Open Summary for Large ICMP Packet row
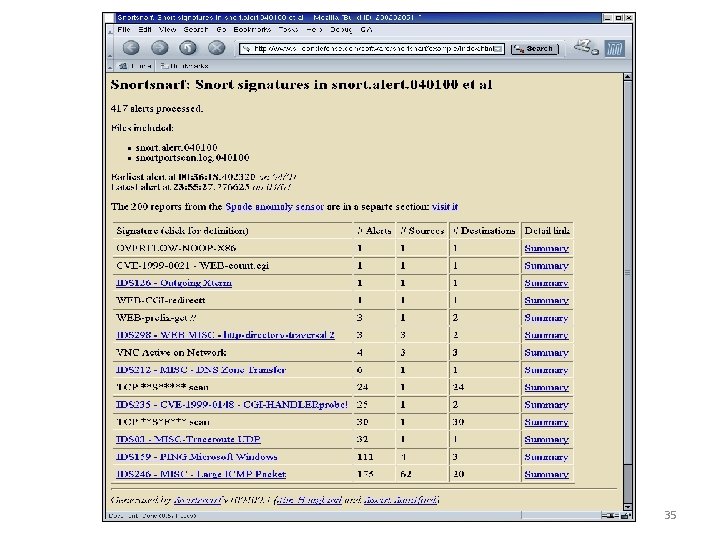Image resolution: width=720 pixels, height=540 pixels. click(546, 474)
